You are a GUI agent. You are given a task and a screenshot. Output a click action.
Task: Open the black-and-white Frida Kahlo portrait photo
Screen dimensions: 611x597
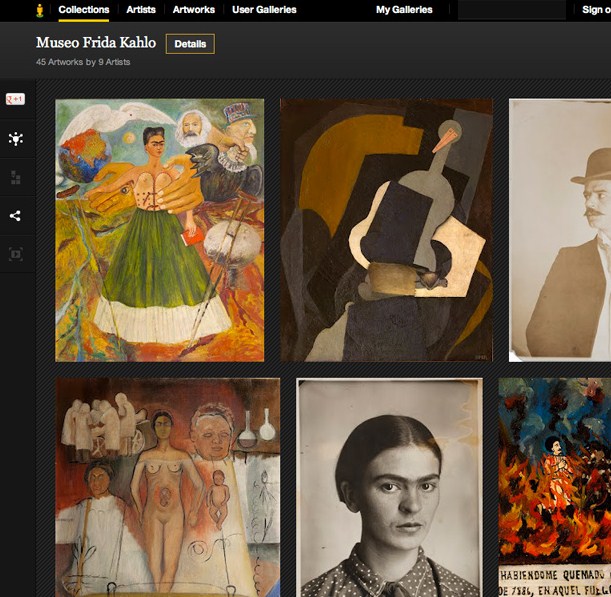pos(389,487)
